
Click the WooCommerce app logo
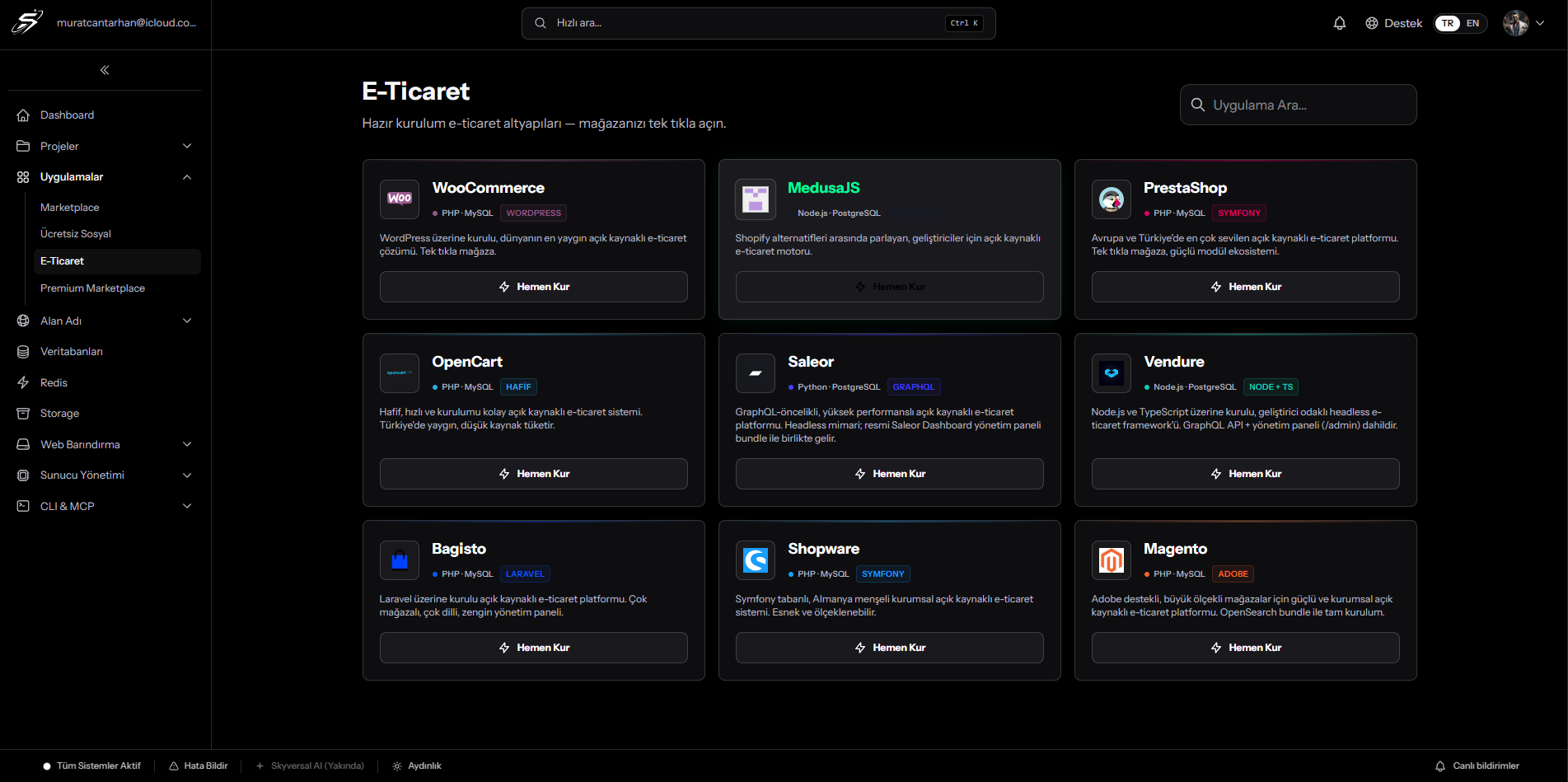(x=400, y=199)
